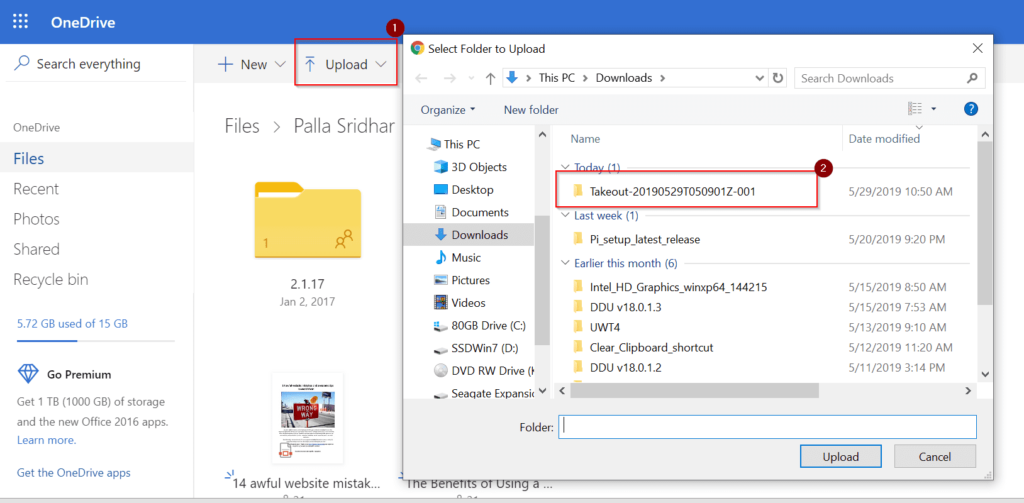The height and width of the screenshot is (503, 1024).
Task: Click the Folder name input field
Action: (x=767, y=427)
